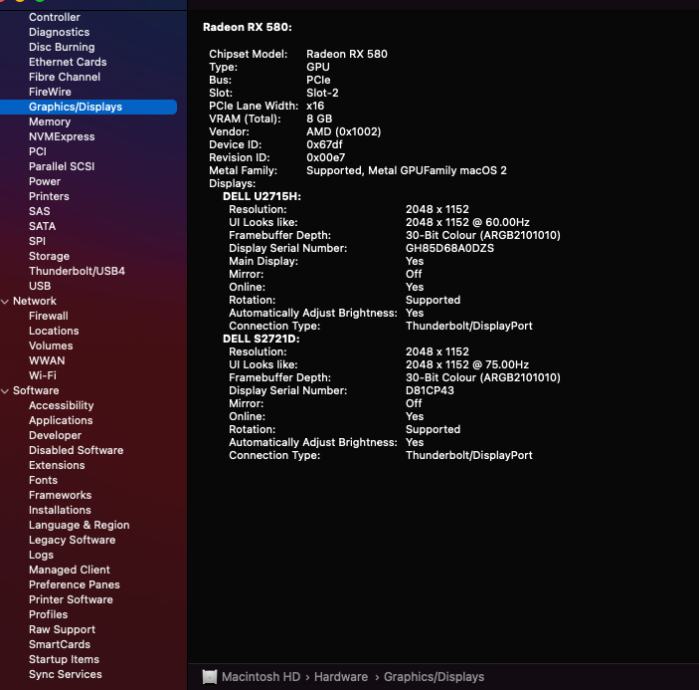Select NVMExpress sidebar item

[62, 136]
